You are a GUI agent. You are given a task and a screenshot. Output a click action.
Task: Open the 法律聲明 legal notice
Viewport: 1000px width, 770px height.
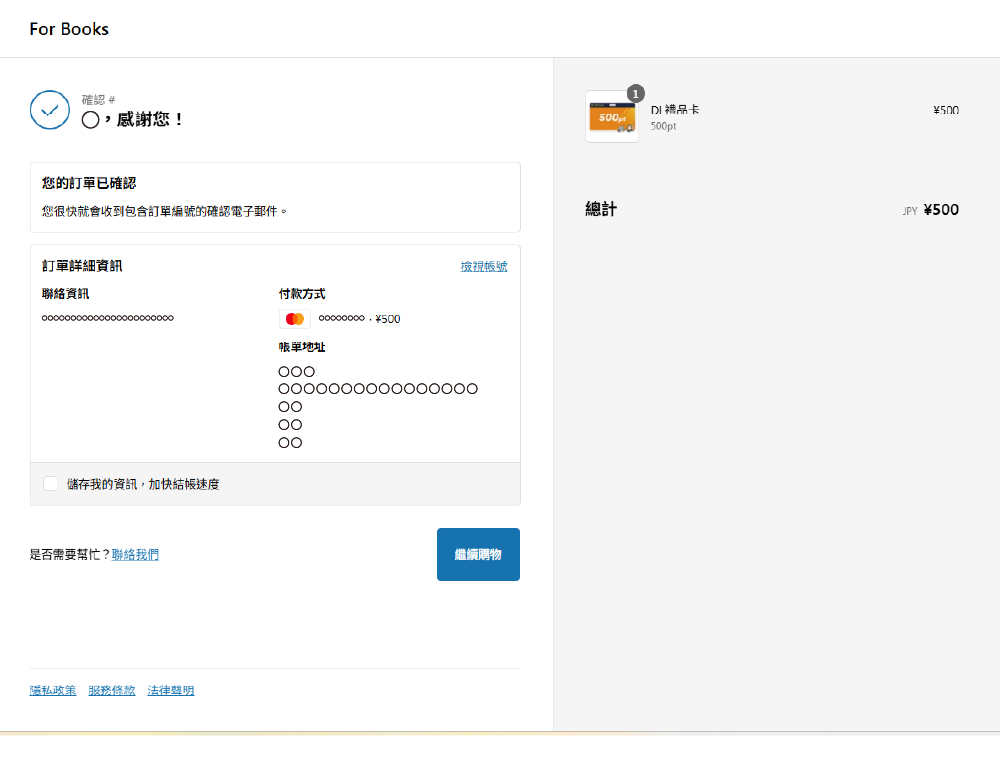170,690
